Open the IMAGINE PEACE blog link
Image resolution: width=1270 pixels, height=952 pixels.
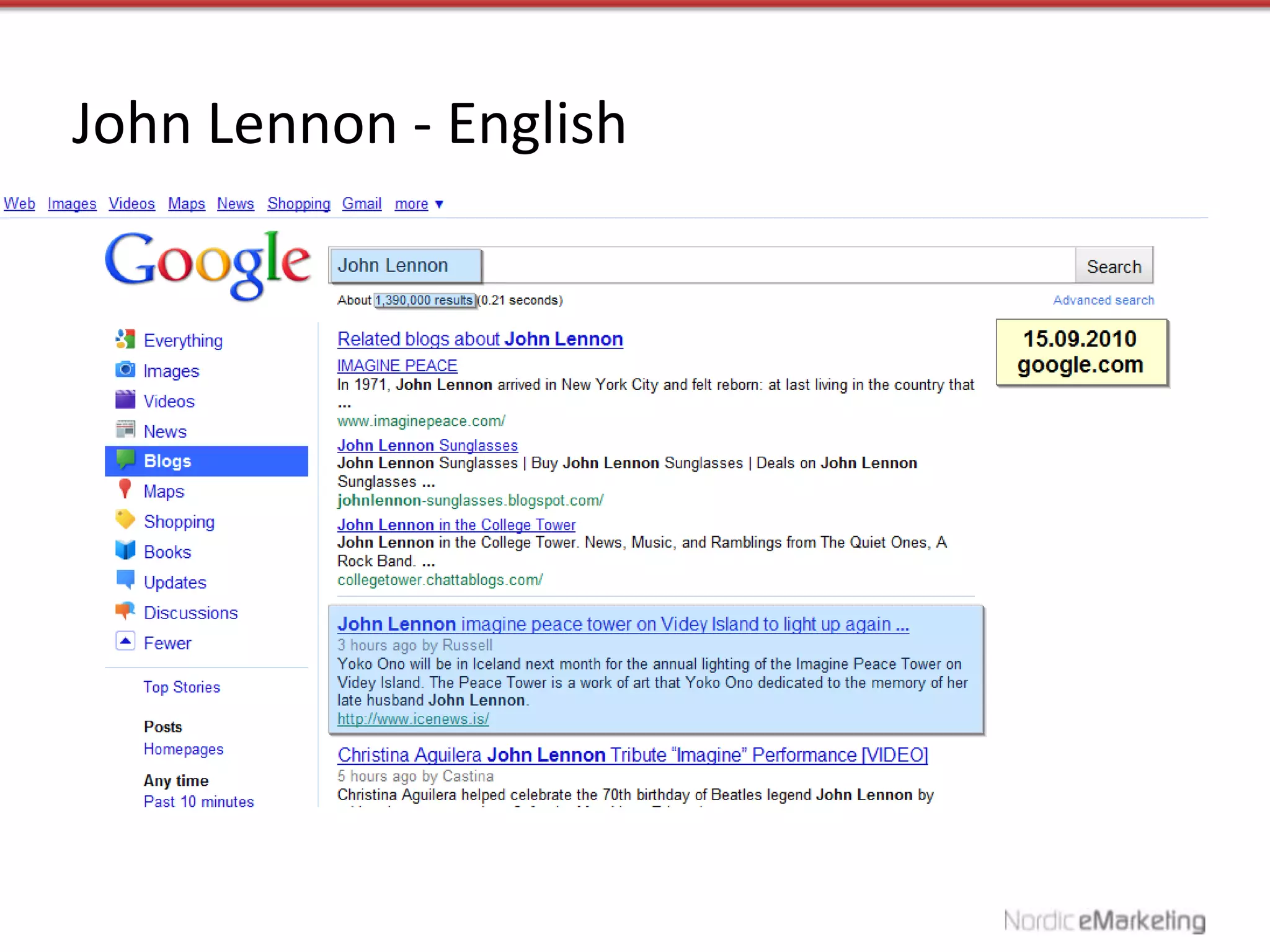[397, 366]
